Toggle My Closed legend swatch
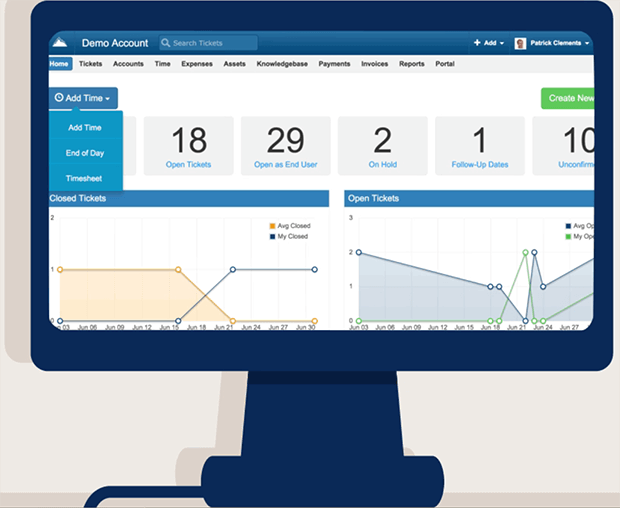620x508 pixels. (272, 236)
